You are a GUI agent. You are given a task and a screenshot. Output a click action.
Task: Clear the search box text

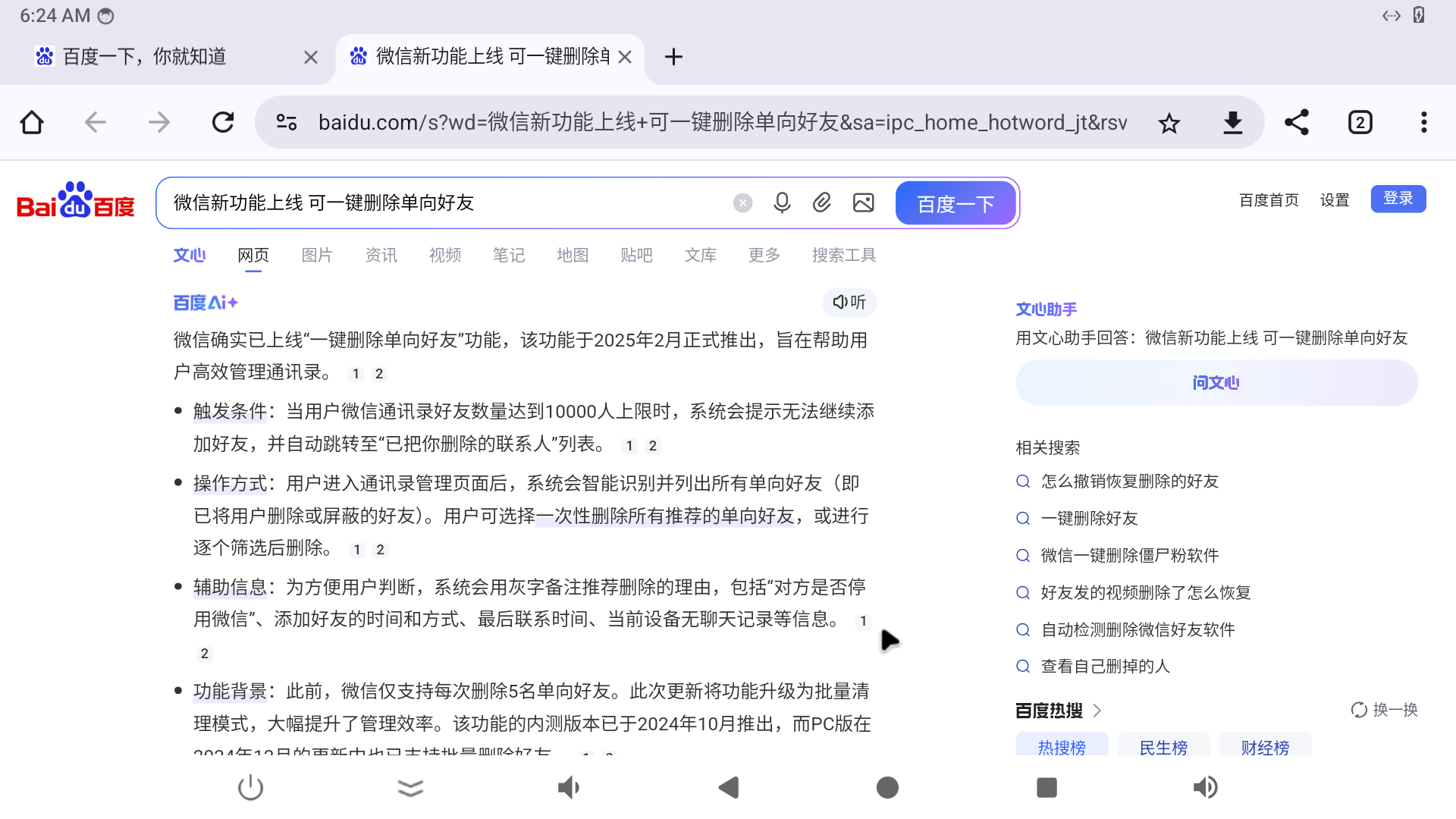point(742,202)
